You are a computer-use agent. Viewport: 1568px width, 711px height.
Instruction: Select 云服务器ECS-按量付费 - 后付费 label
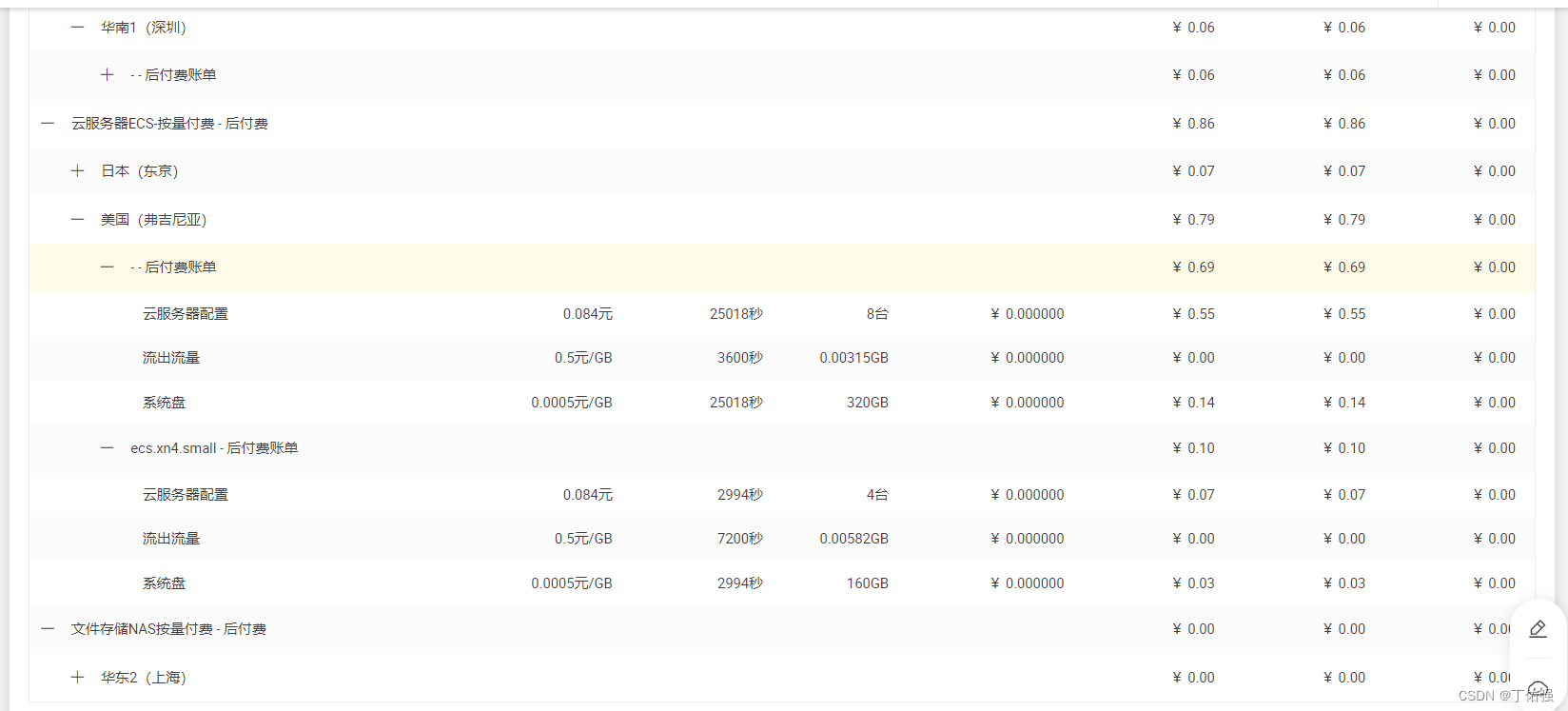(x=169, y=124)
